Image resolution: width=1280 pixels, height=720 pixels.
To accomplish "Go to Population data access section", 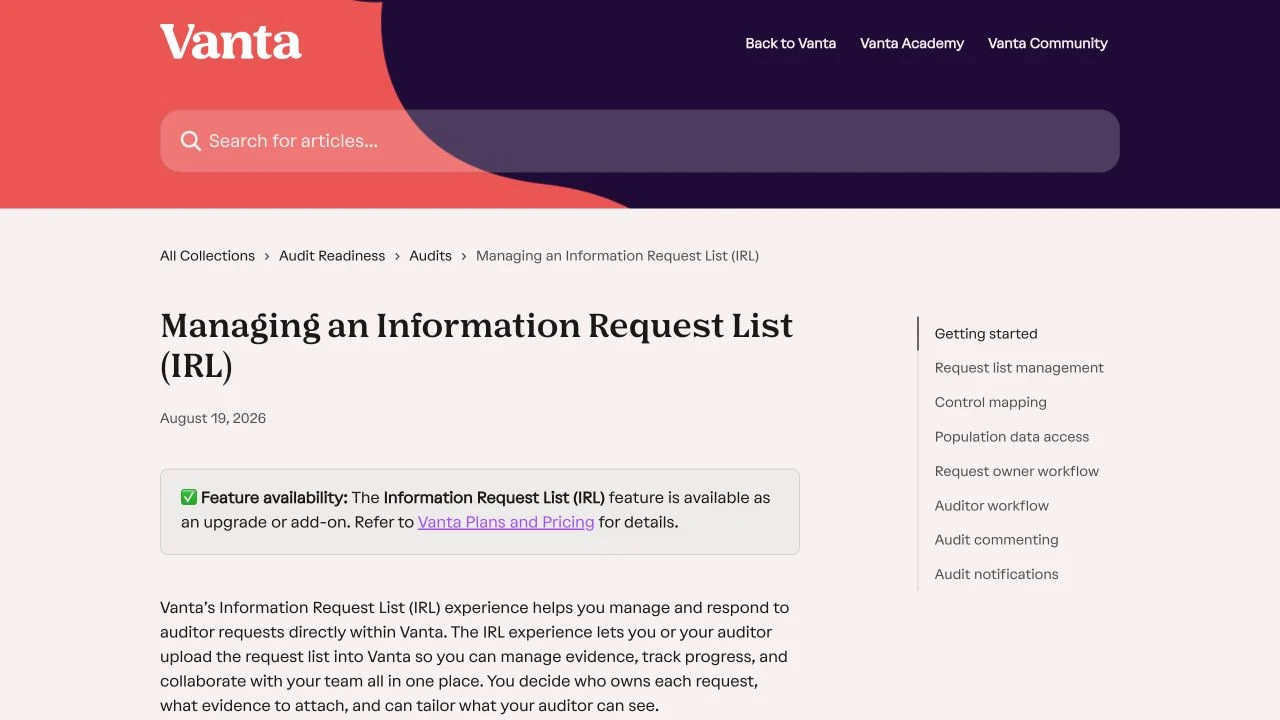I will [1012, 437].
